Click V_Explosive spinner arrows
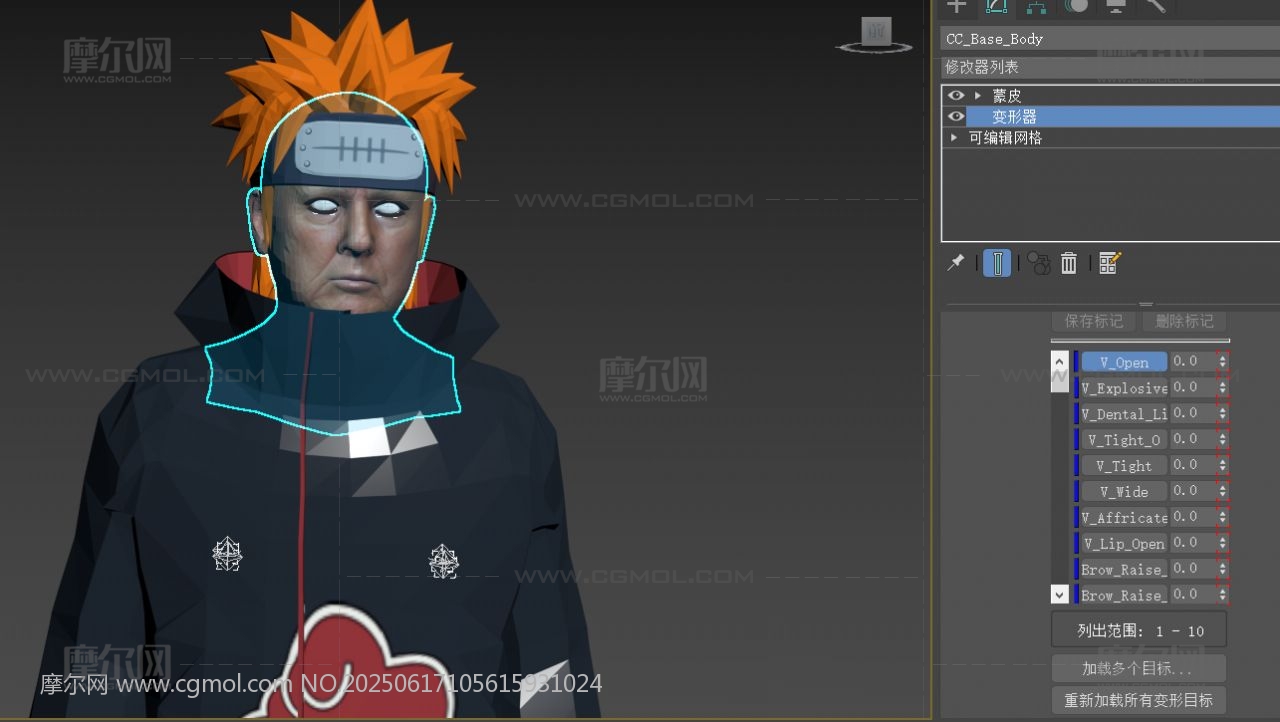 tap(1222, 387)
